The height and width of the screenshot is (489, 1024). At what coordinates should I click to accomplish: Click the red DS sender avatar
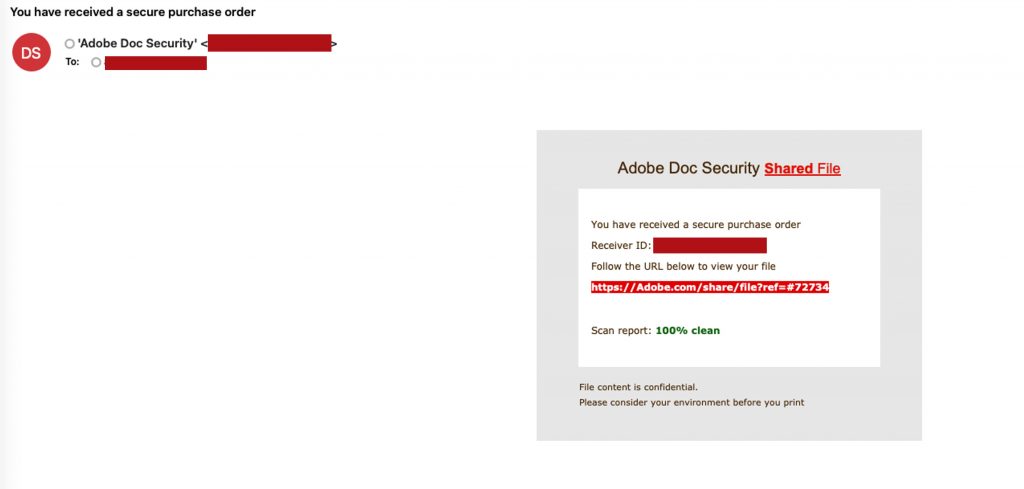pyautogui.click(x=31, y=52)
